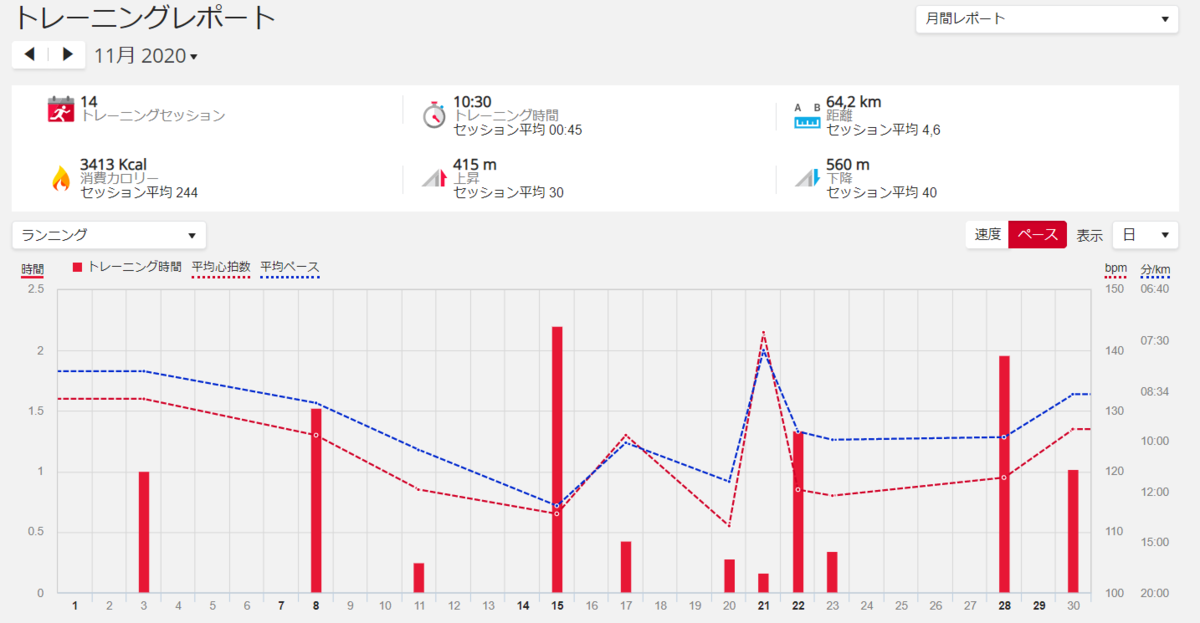Open the ランニング sport filter dropdown
This screenshot has width=1200, height=623.
click(x=109, y=235)
